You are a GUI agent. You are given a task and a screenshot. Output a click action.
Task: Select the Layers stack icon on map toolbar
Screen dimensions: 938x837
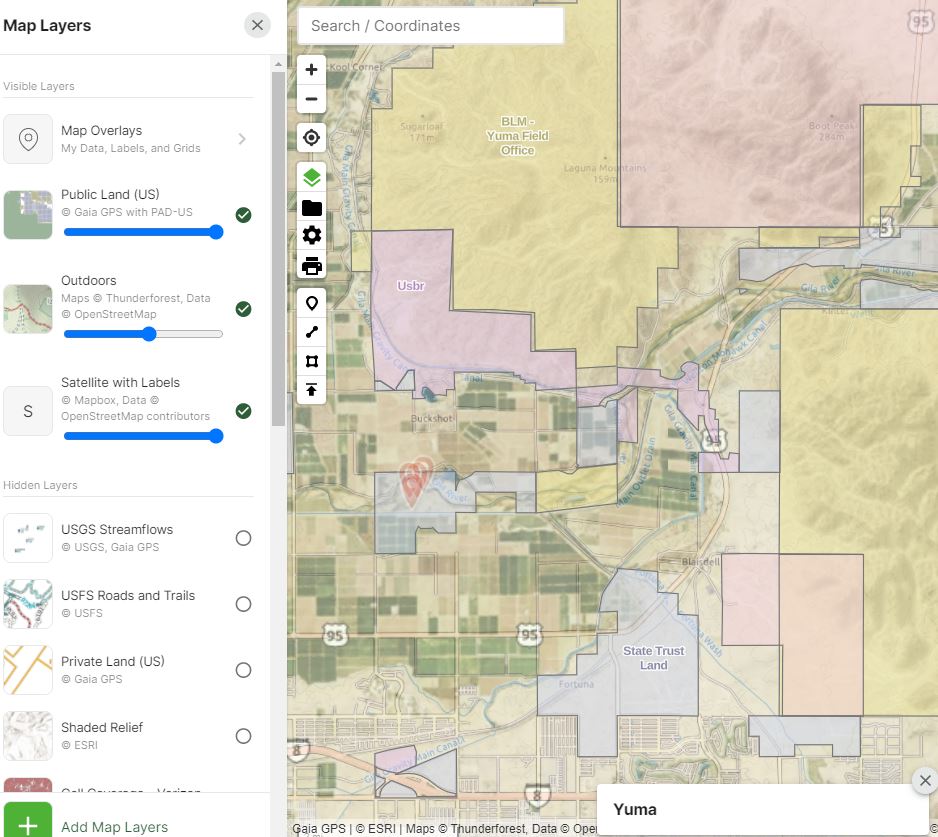310,176
